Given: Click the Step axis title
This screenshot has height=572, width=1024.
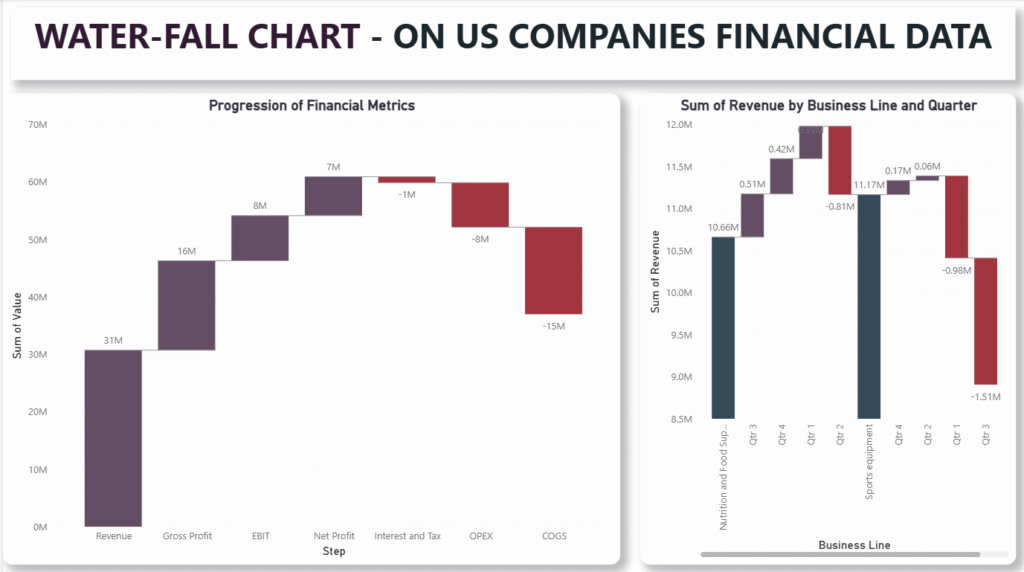Looking at the screenshot, I should point(334,551).
